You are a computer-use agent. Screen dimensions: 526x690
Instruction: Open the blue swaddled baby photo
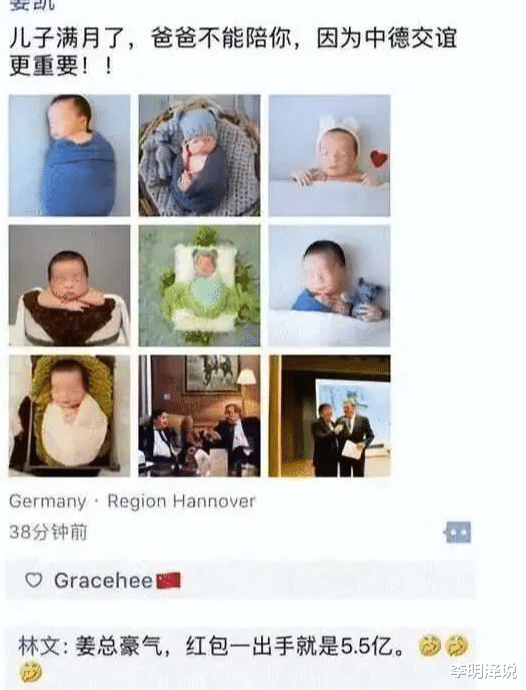click(x=70, y=155)
